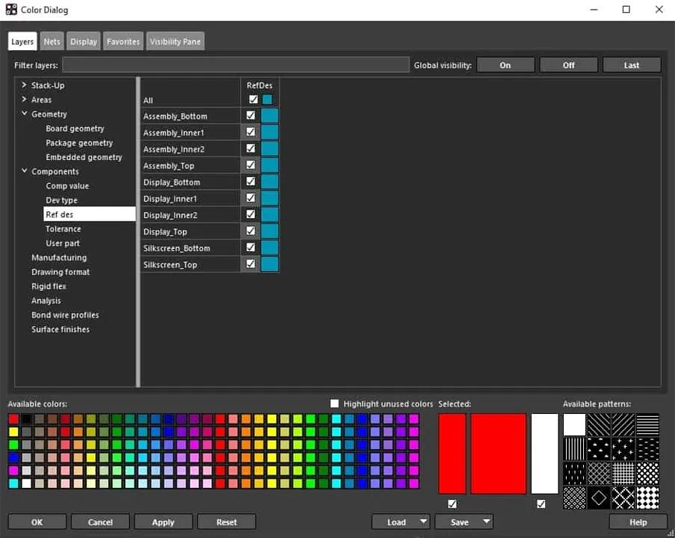Select the solid white pattern swatch
This screenshot has height=538, width=675.
574,424
